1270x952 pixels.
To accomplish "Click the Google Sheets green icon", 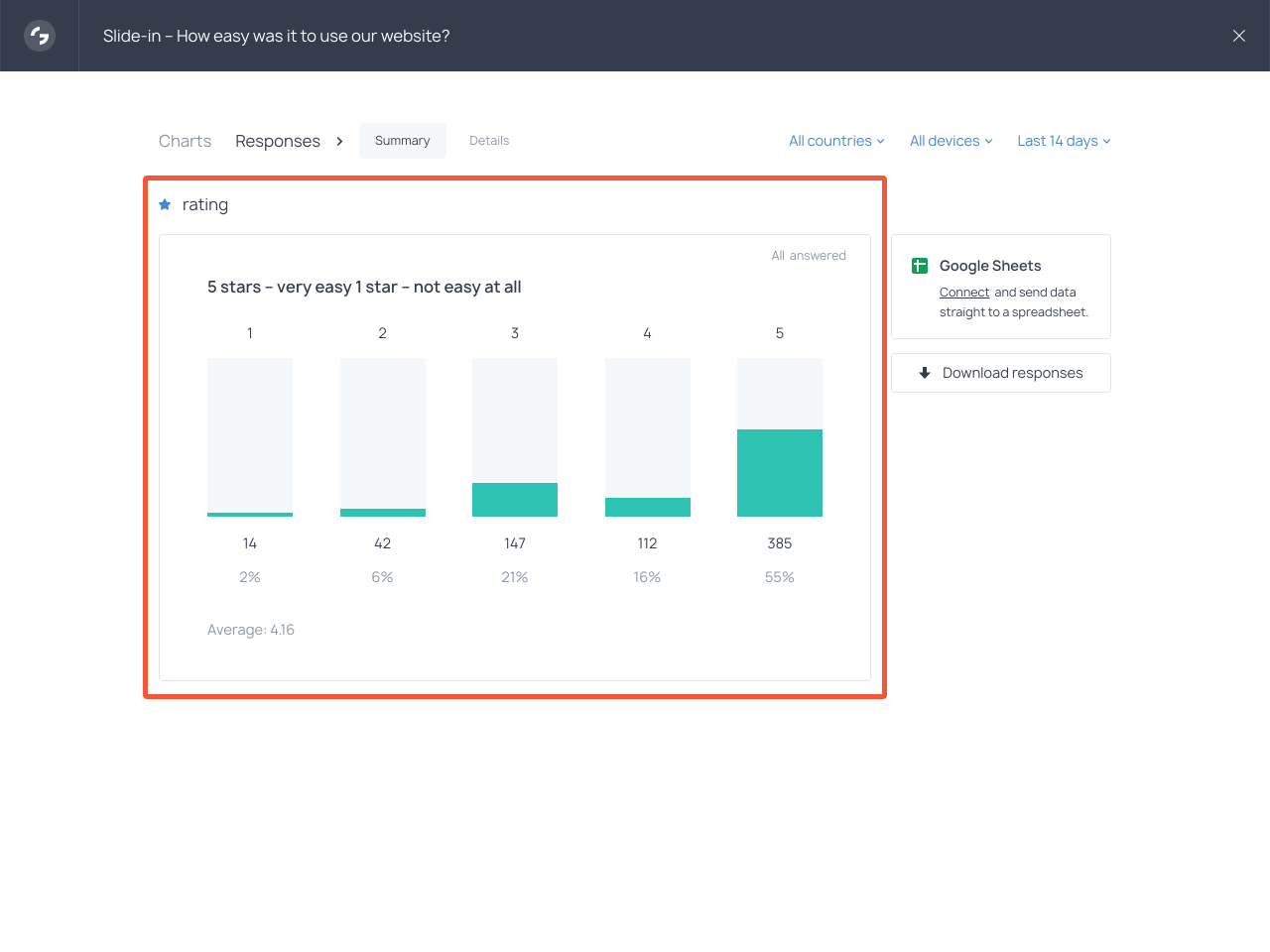I will coord(919,266).
